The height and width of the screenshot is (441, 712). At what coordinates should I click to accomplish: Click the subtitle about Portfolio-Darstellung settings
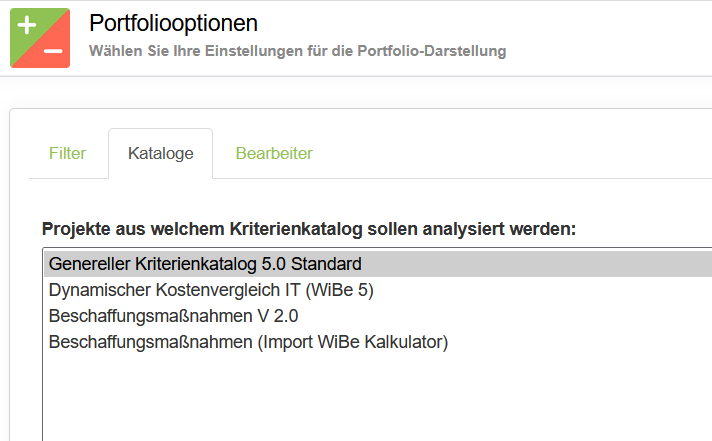click(x=297, y=50)
